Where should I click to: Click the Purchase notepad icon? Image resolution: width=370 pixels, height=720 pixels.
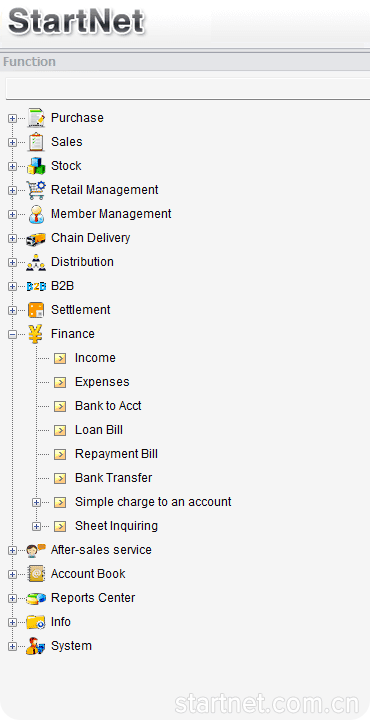[x=36, y=118]
